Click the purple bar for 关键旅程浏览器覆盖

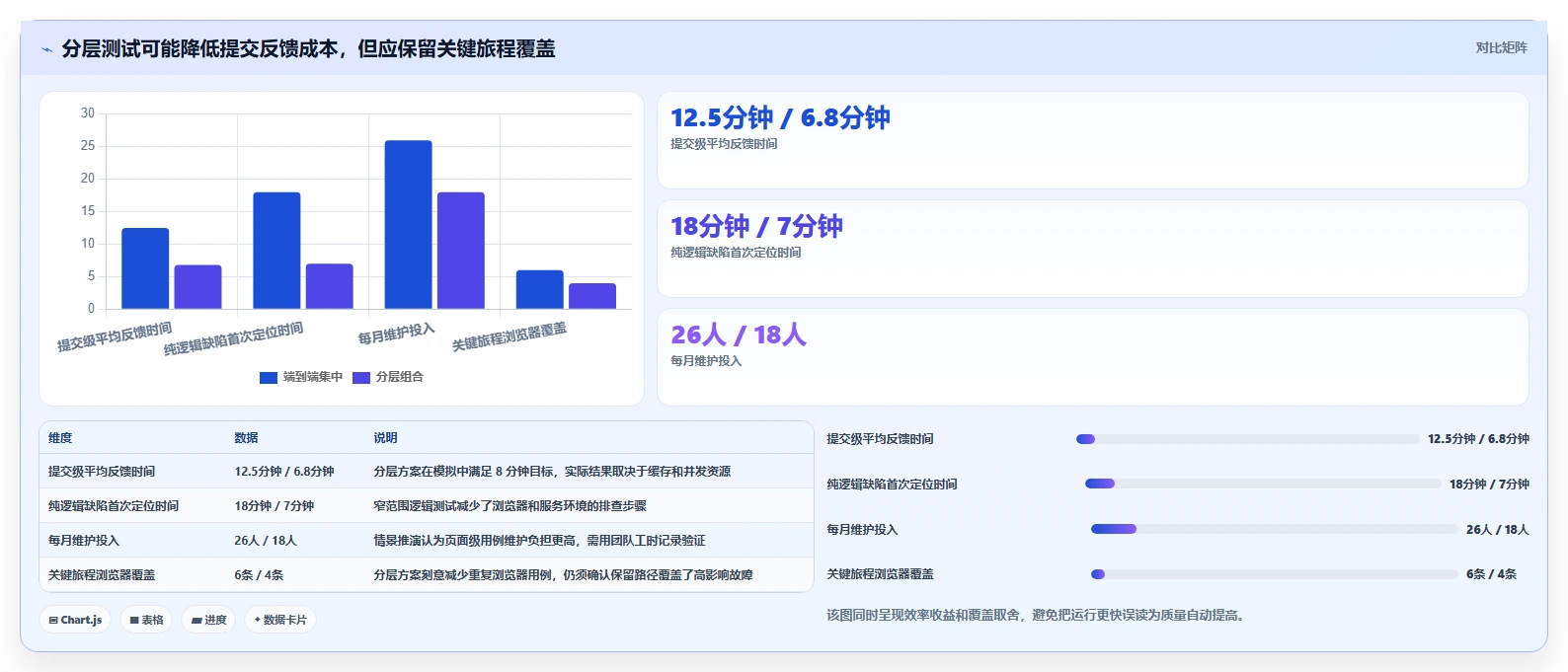[x=592, y=296]
